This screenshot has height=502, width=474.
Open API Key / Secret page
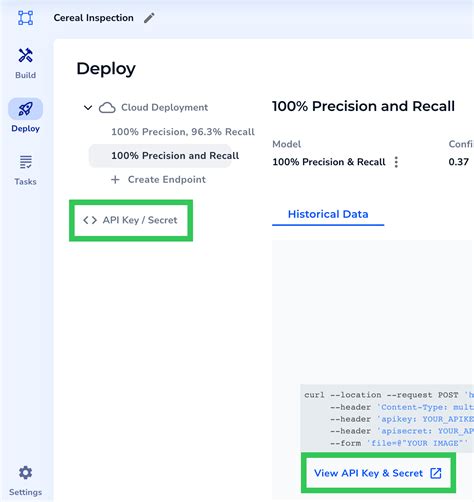[x=131, y=220]
